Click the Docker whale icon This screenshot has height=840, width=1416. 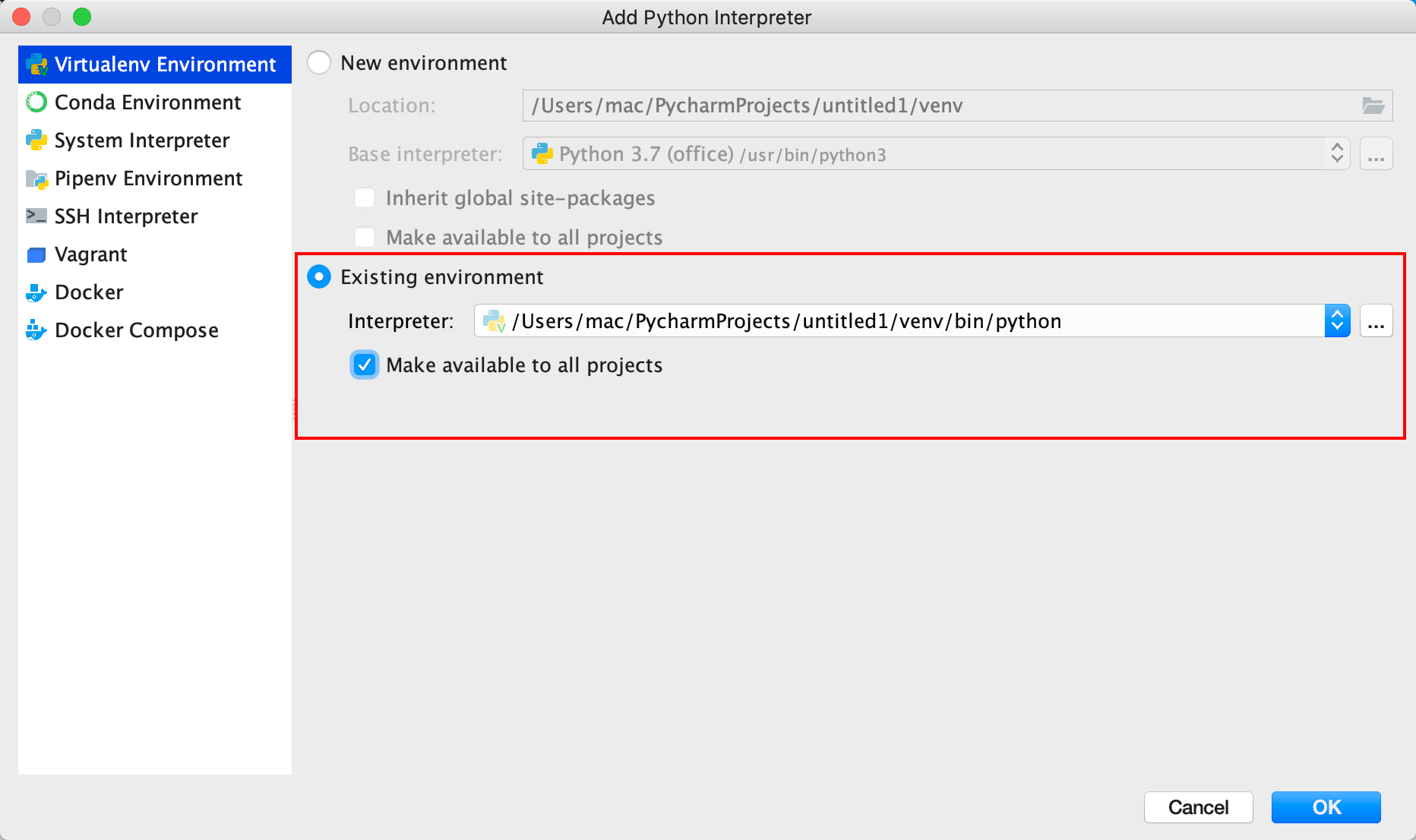click(x=36, y=292)
